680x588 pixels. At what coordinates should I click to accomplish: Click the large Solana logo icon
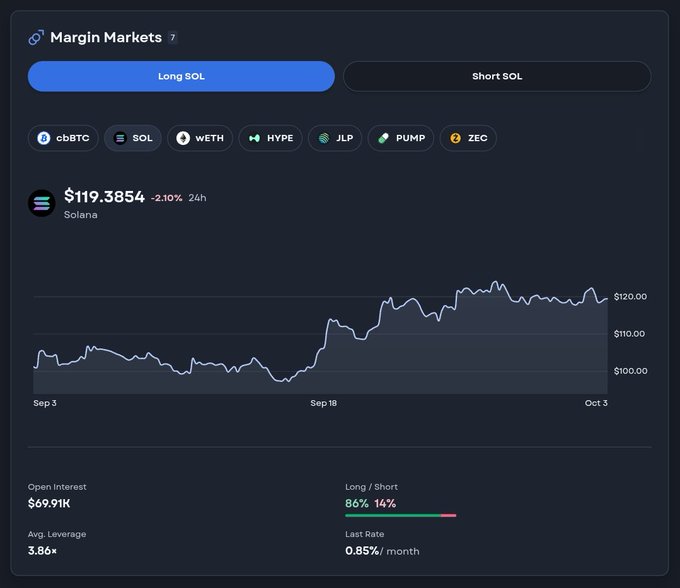[x=42, y=203]
